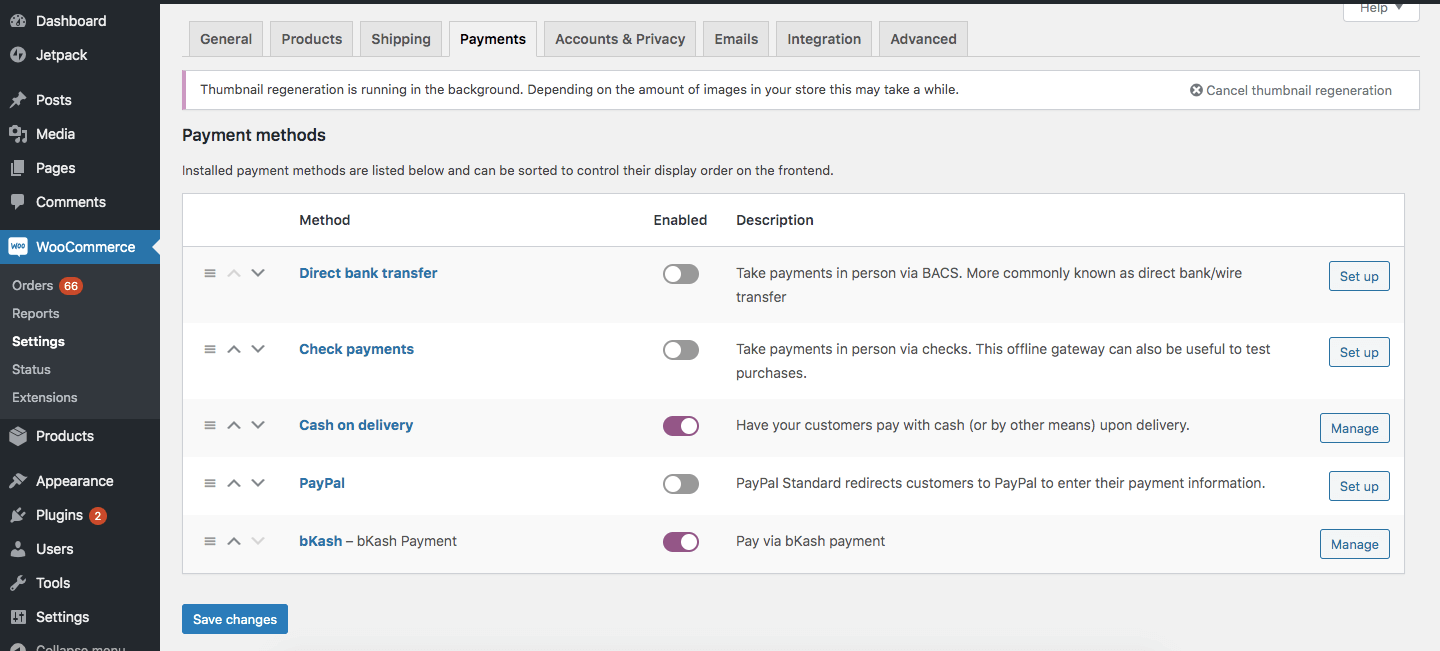Move Check payments up with arrow
Screen dimensions: 1440x651
(234, 349)
